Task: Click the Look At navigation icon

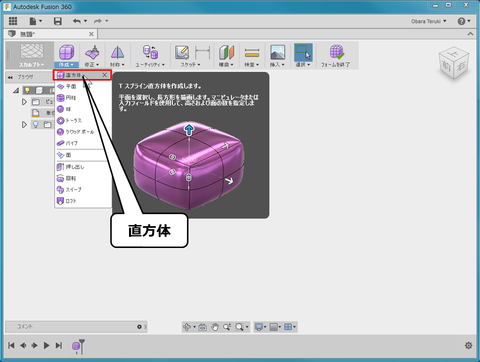Action: 202,327
